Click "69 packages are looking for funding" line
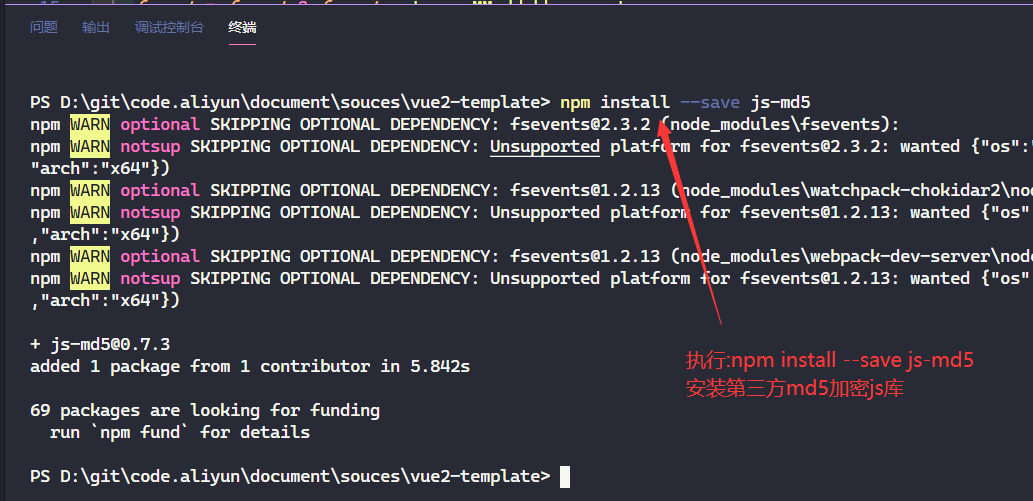This screenshot has width=1033, height=501. pos(205,410)
